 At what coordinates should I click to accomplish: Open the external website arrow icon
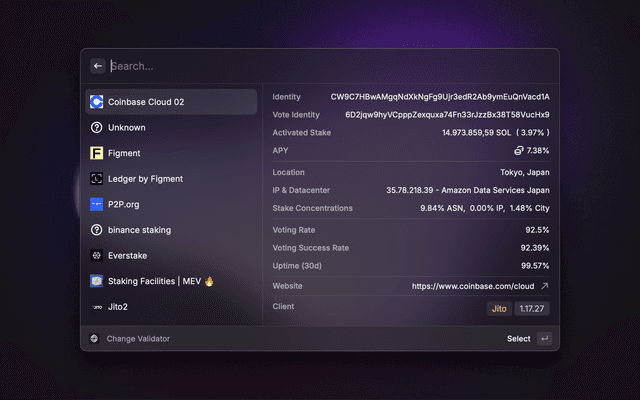(545, 286)
